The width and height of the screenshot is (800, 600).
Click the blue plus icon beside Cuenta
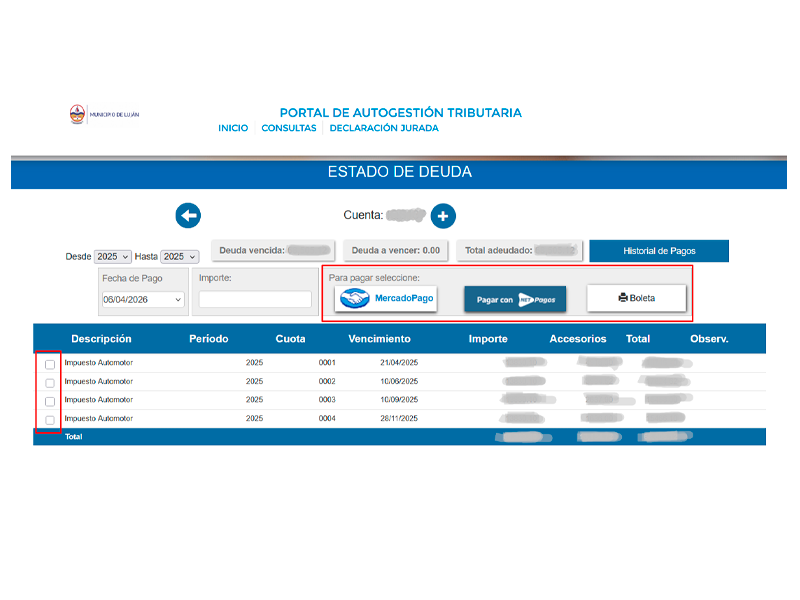[443, 215]
